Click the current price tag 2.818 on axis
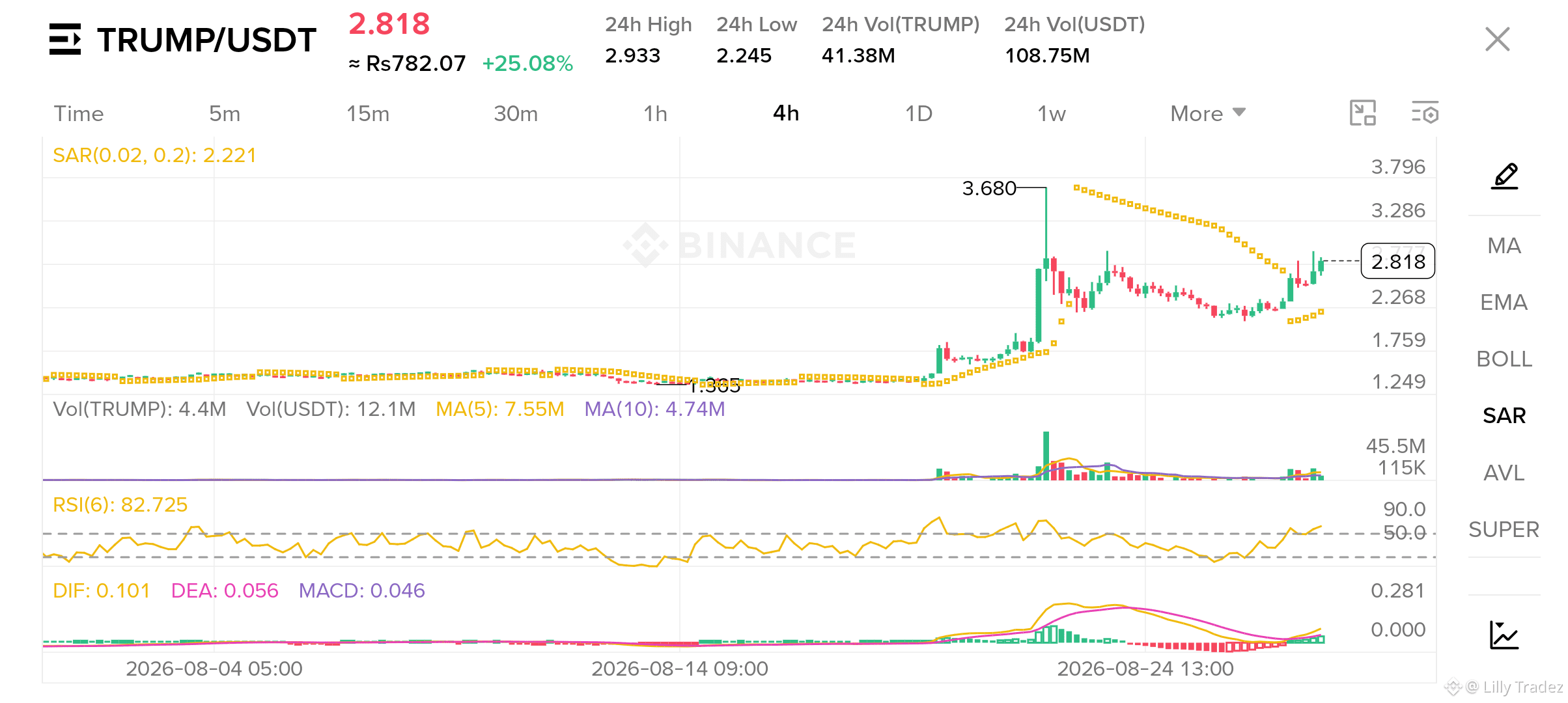1568x703 pixels. (x=1398, y=261)
